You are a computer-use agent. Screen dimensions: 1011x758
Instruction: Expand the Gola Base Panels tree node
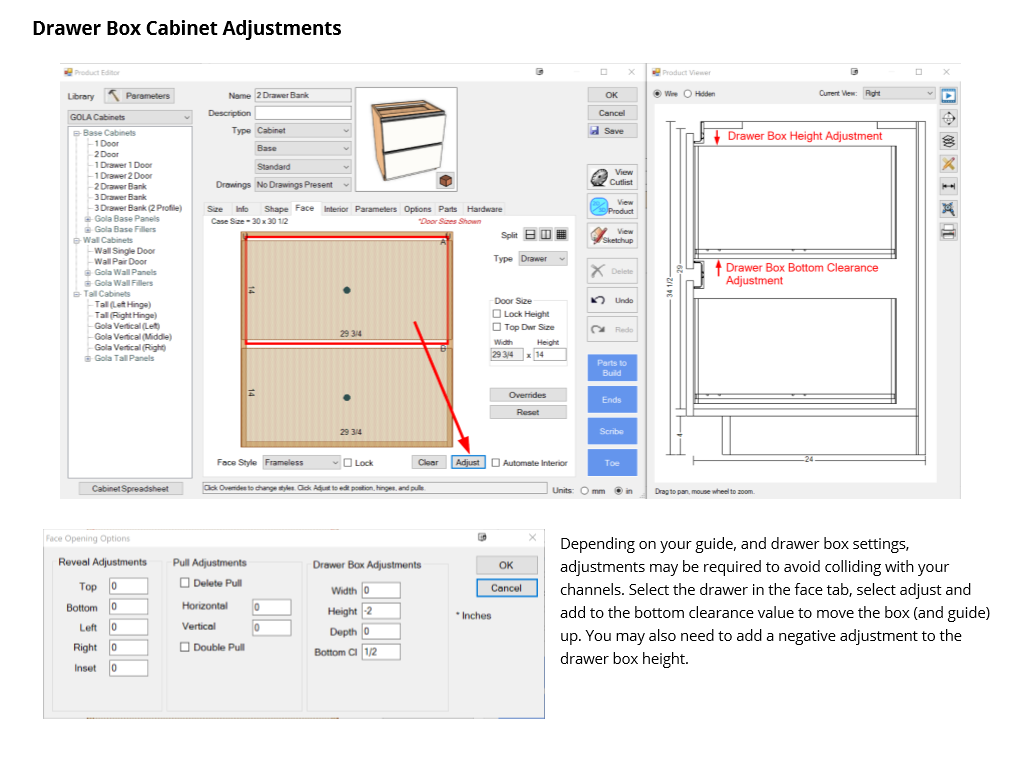88,219
